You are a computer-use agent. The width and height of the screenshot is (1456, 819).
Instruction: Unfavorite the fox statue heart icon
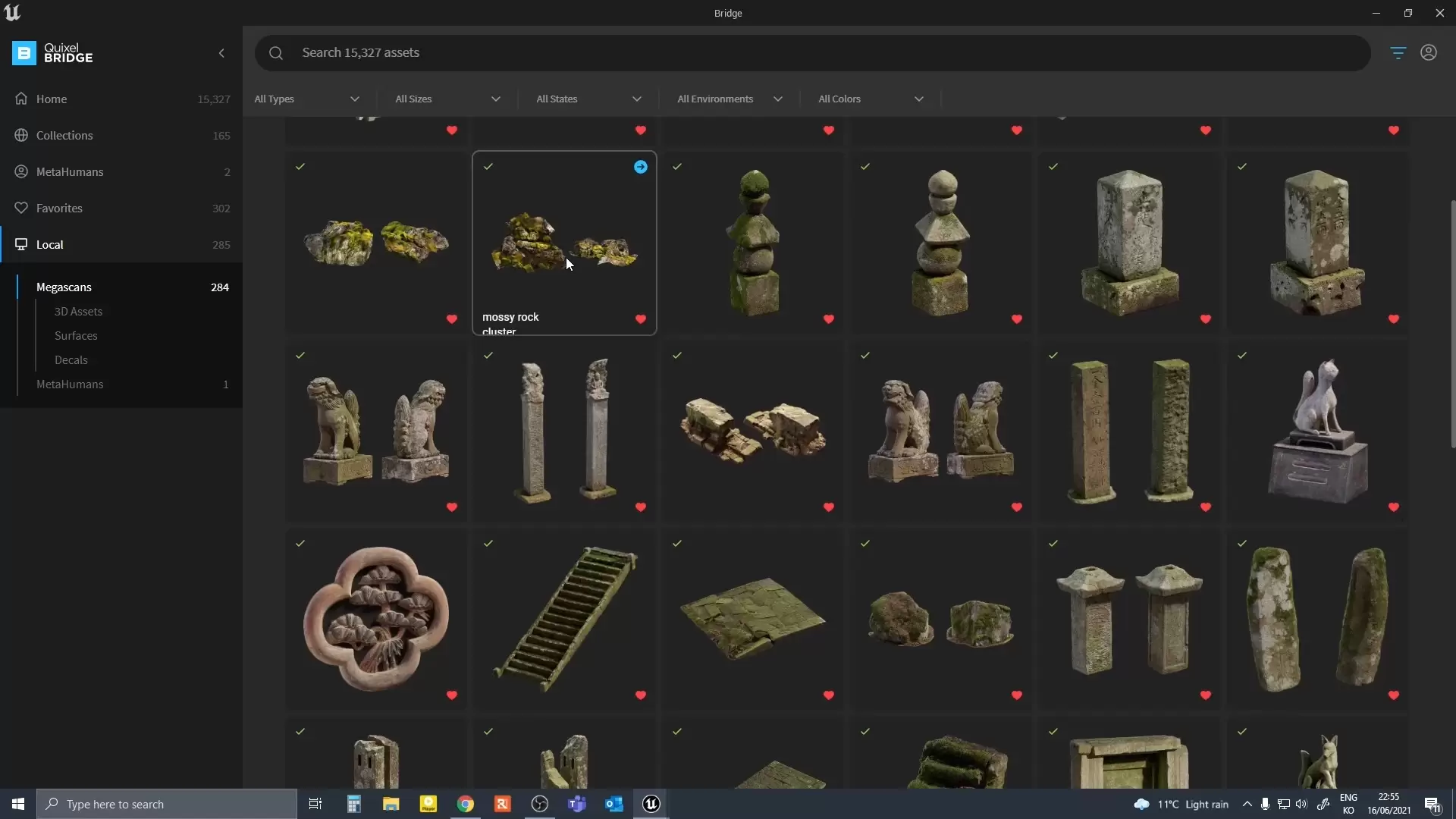1393,507
